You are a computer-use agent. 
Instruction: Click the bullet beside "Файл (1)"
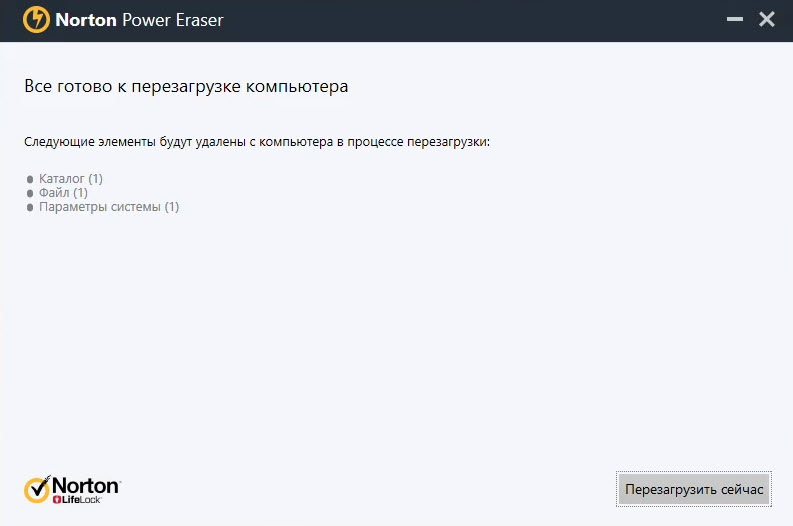point(30,194)
